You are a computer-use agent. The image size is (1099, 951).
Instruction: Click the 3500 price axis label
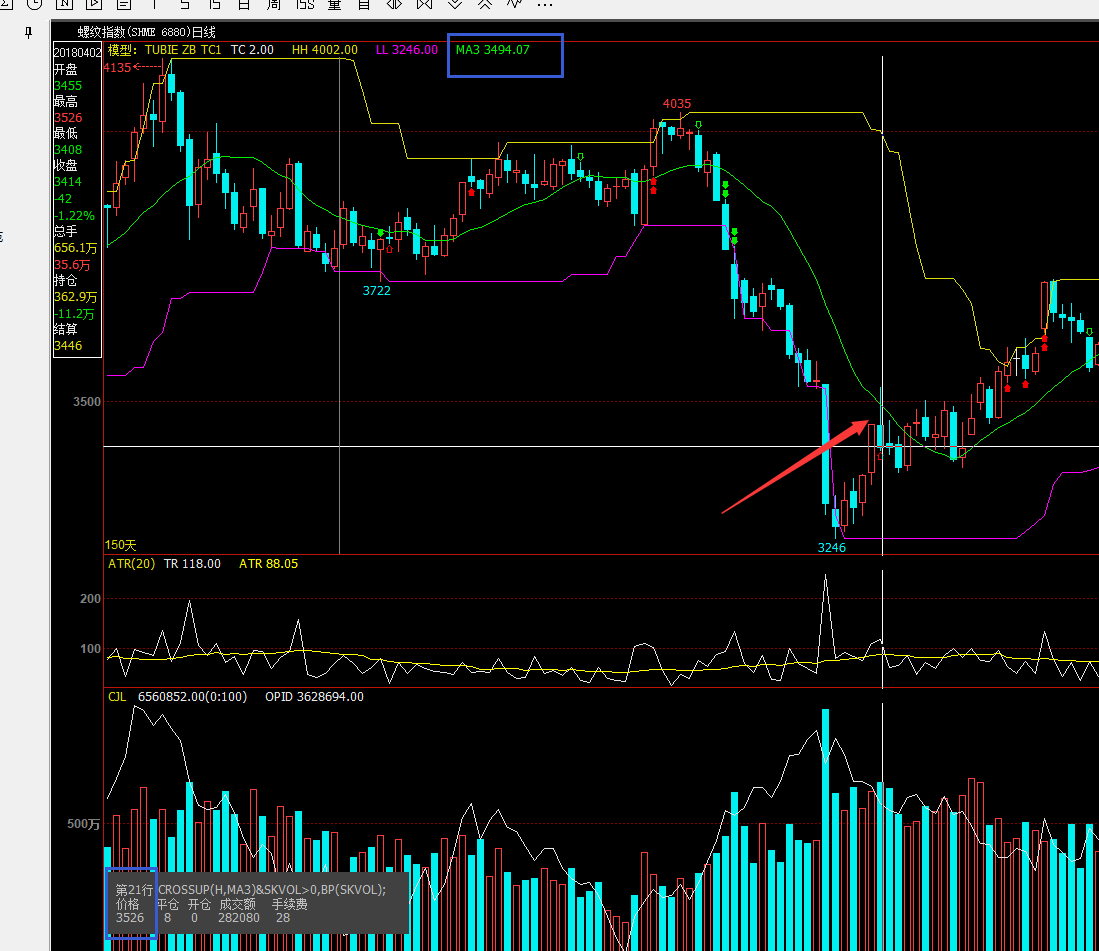click(87, 402)
